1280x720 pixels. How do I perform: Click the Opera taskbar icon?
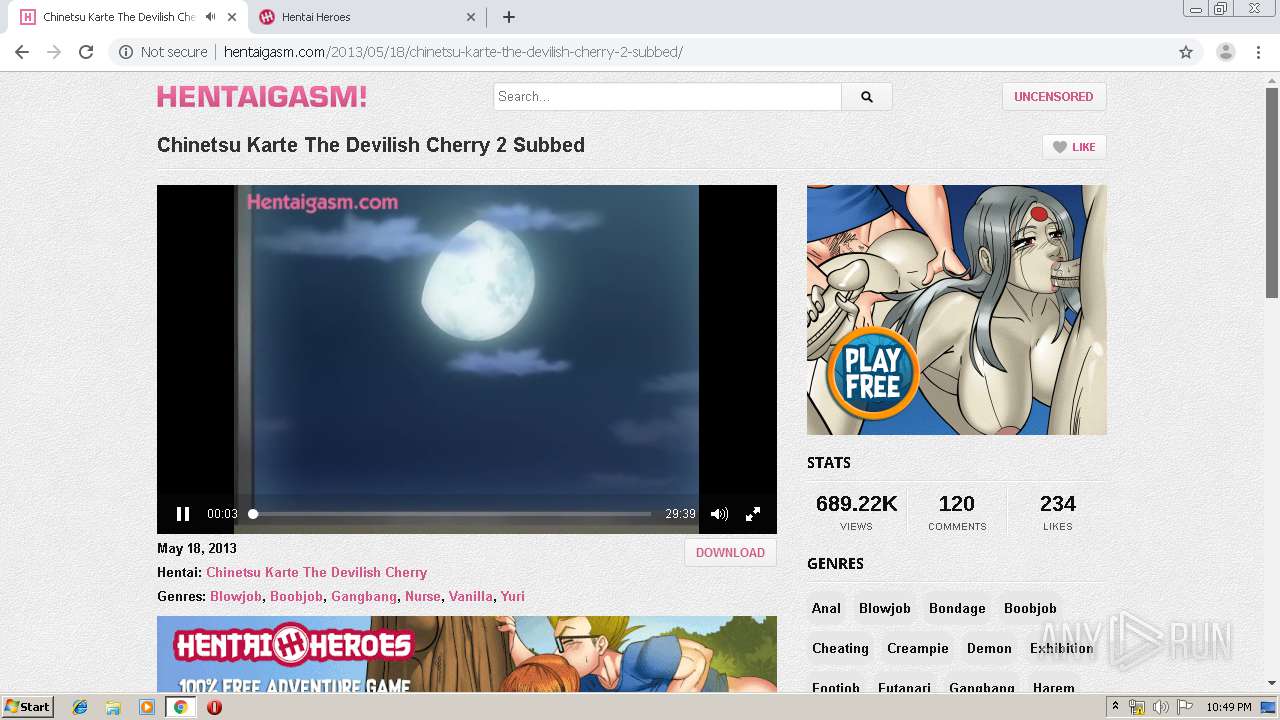pyautogui.click(x=214, y=707)
